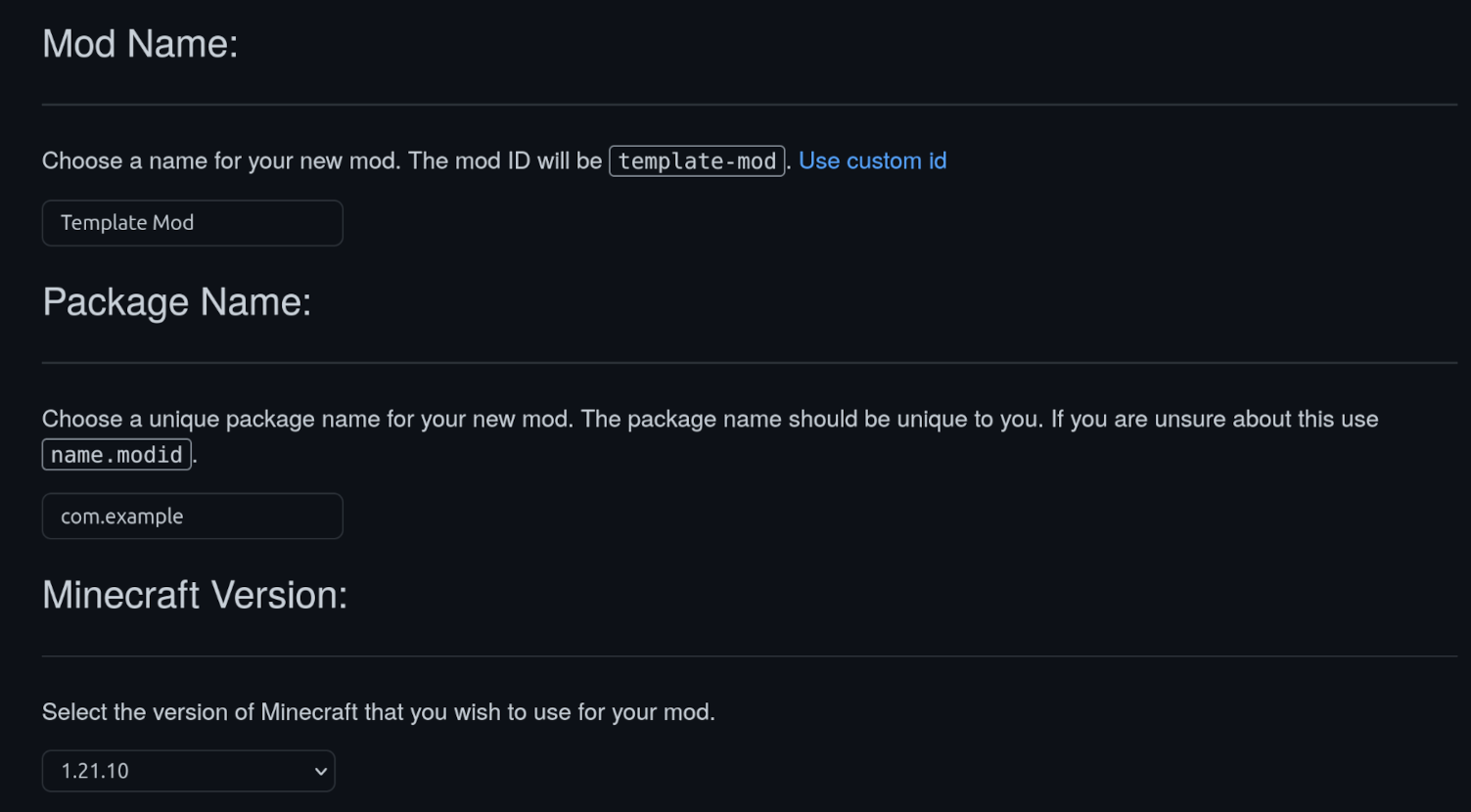This screenshot has width=1471, height=812.
Task: Select the "Mod Name:" heading
Action: (x=139, y=44)
